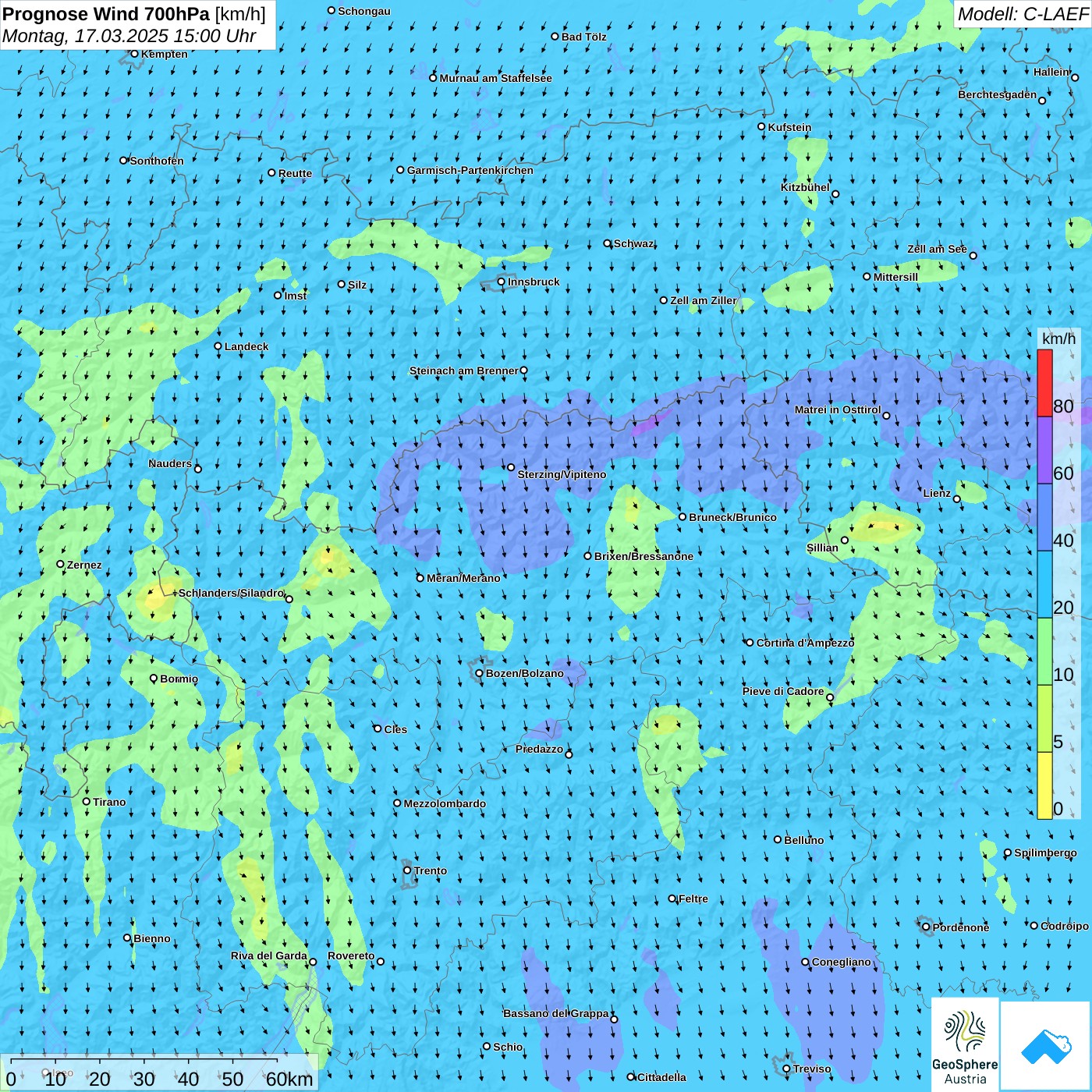Click the Pieve di Cadore label

(x=783, y=691)
